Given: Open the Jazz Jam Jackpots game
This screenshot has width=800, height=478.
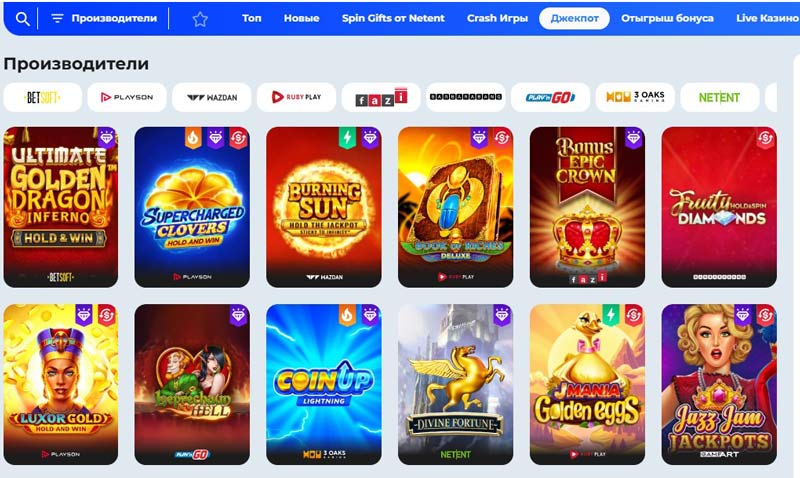Looking at the screenshot, I should (719, 385).
